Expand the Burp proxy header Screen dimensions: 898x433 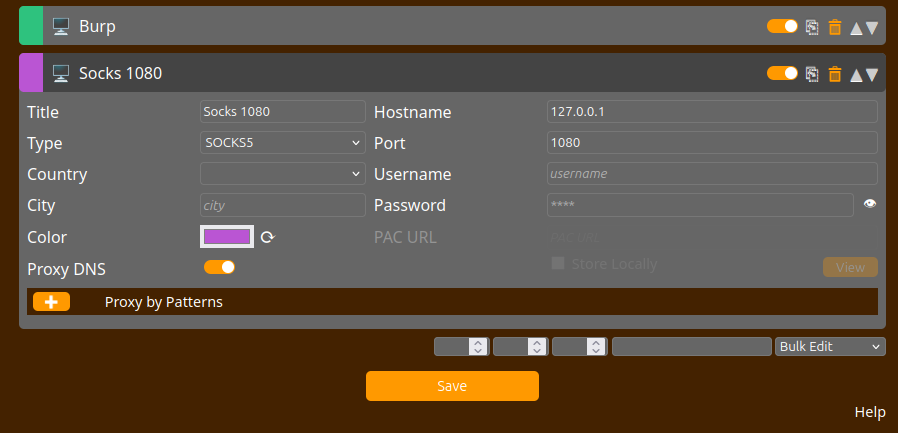[400, 27]
